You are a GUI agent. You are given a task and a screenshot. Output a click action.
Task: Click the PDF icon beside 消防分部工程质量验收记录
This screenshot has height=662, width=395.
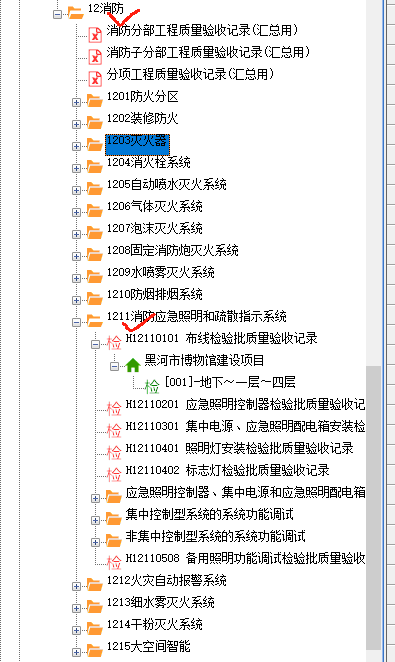pos(95,34)
